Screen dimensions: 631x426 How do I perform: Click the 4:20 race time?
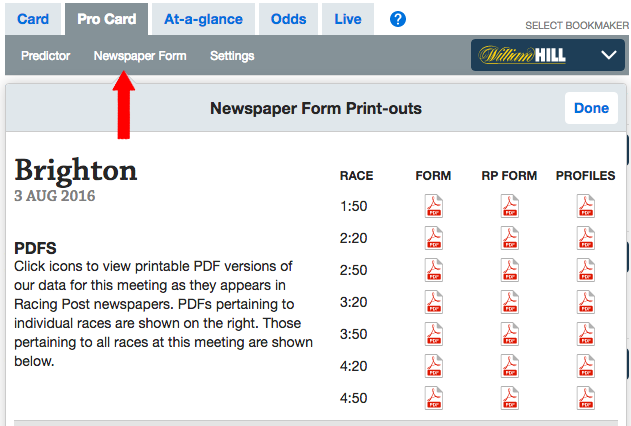(353, 366)
